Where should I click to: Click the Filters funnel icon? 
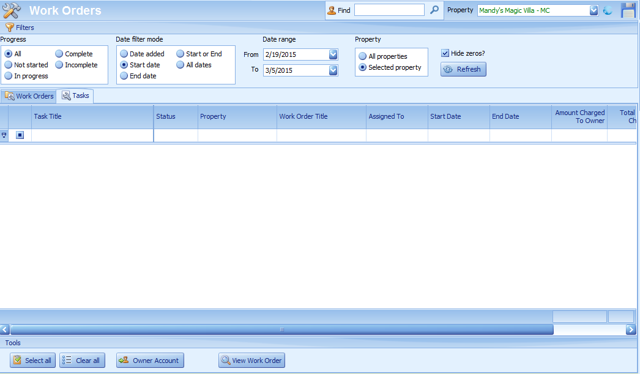9,27
